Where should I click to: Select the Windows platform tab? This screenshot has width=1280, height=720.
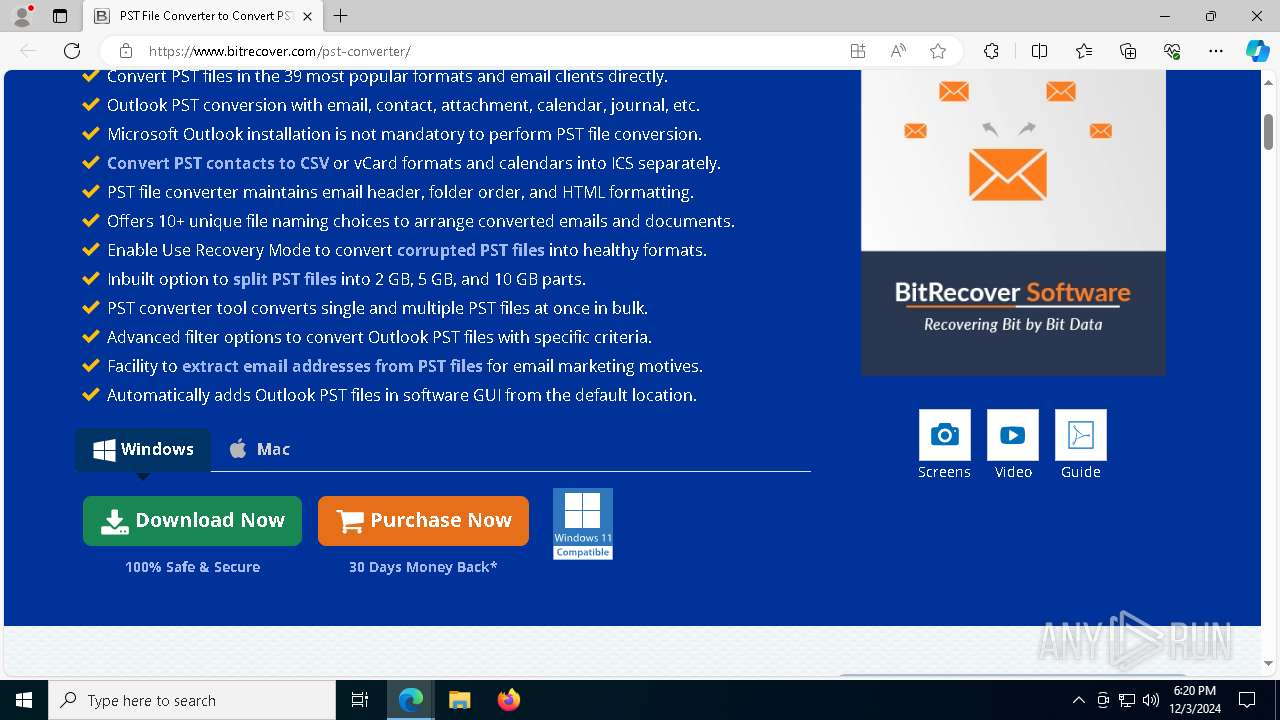coord(143,449)
